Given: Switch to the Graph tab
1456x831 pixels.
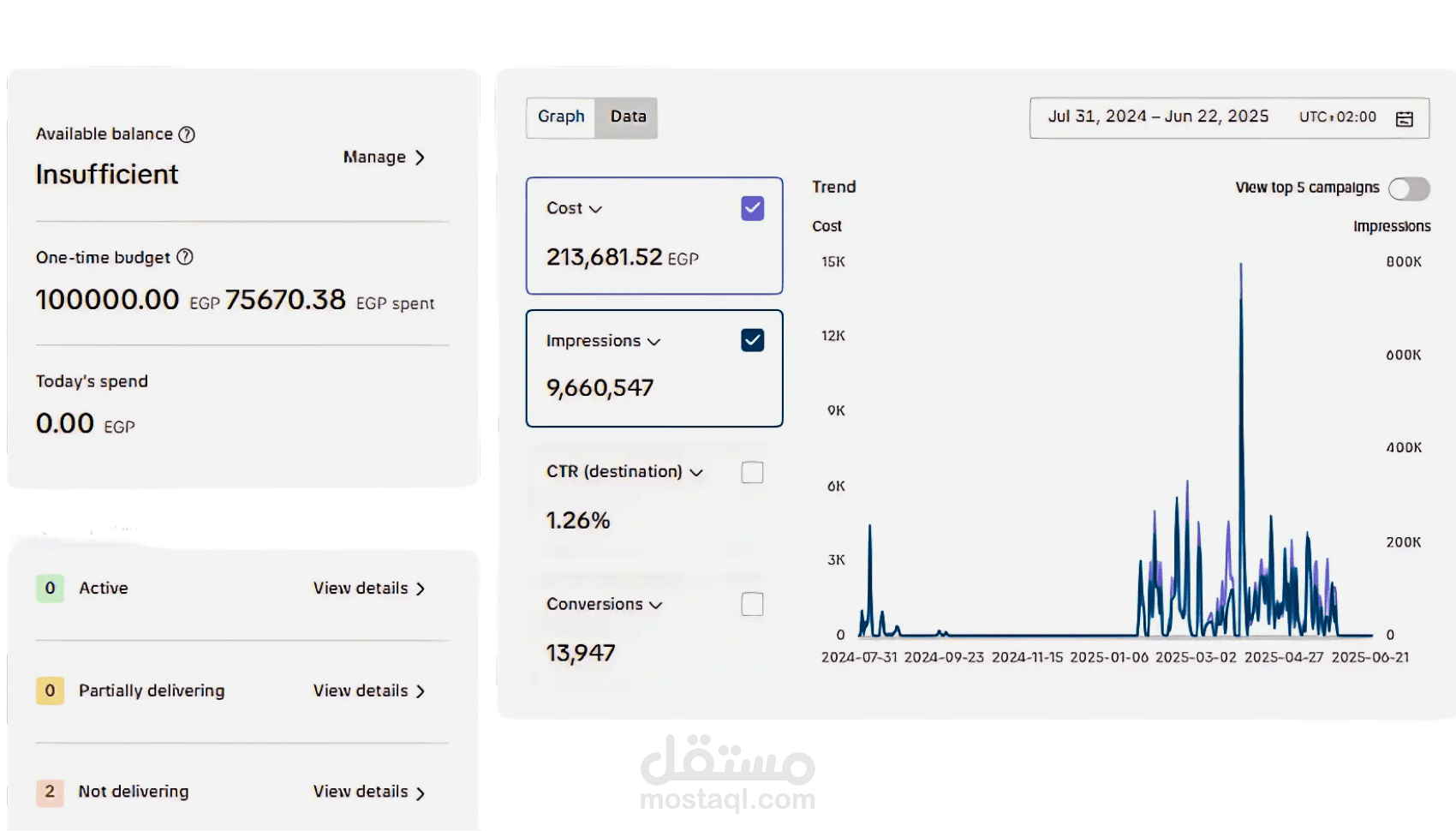Looking at the screenshot, I should [x=561, y=117].
